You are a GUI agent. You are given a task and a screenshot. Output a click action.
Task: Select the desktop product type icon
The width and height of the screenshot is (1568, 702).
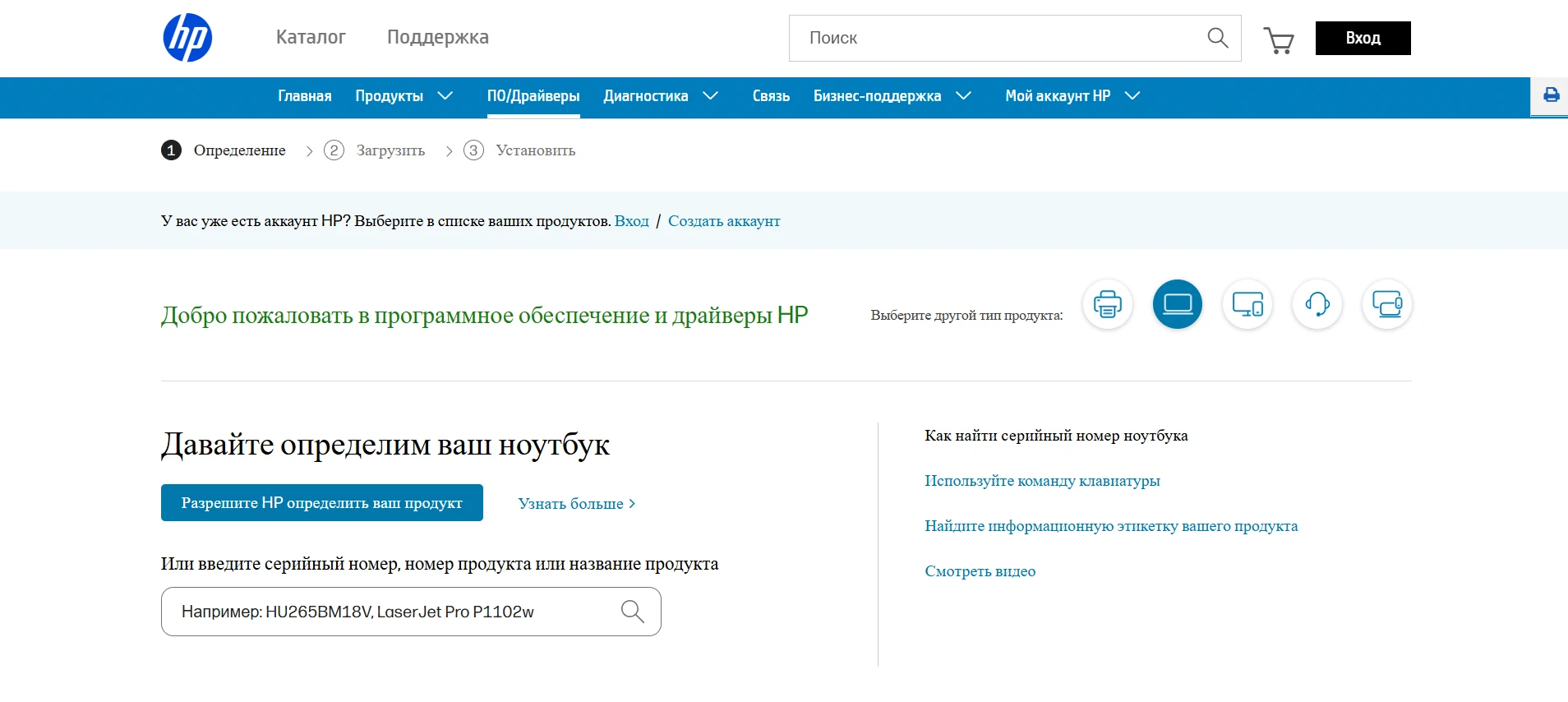1247,304
